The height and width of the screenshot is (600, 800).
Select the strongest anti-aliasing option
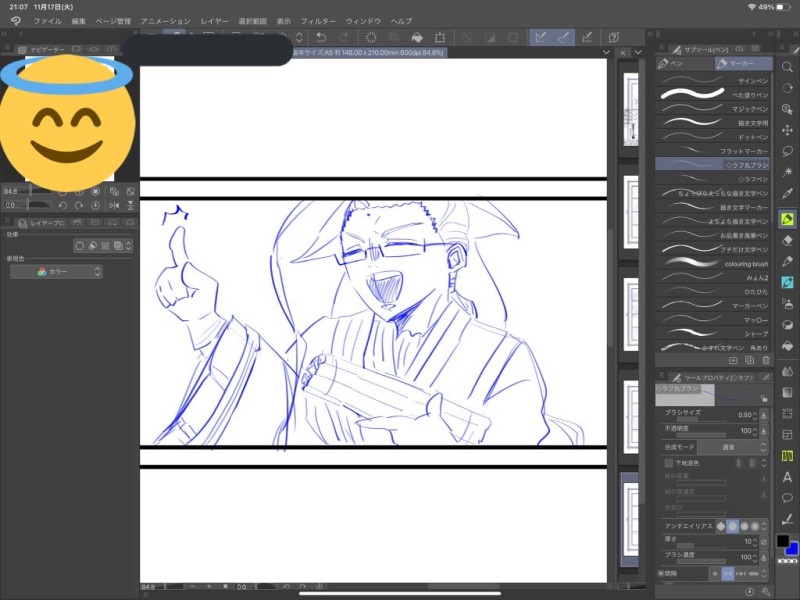click(755, 526)
